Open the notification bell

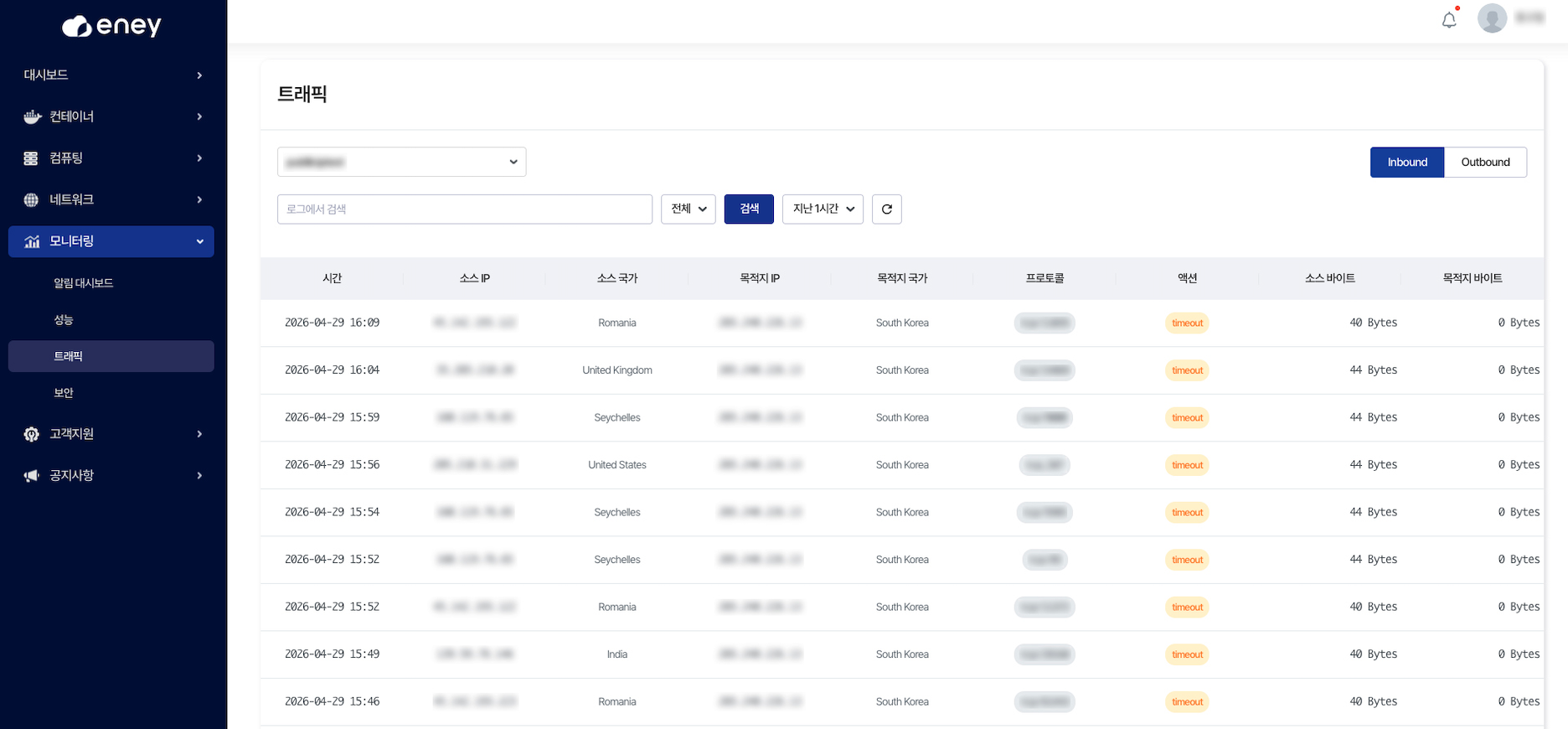(x=1449, y=19)
